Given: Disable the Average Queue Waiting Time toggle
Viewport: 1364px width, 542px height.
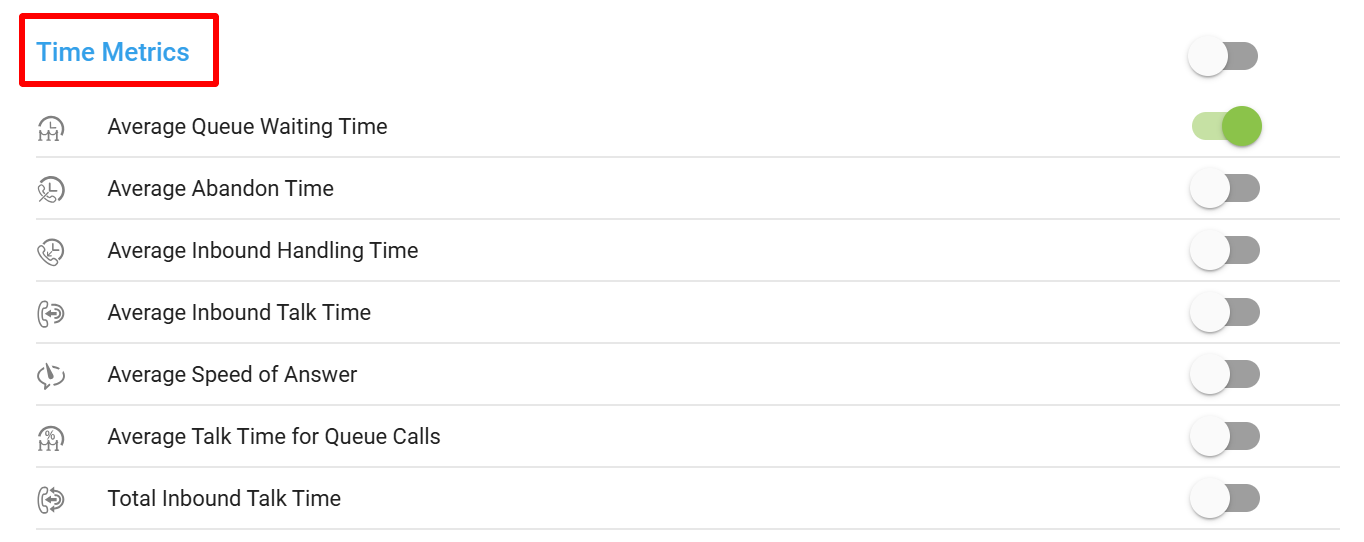Looking at the screenshot, I should [1226, 127].
